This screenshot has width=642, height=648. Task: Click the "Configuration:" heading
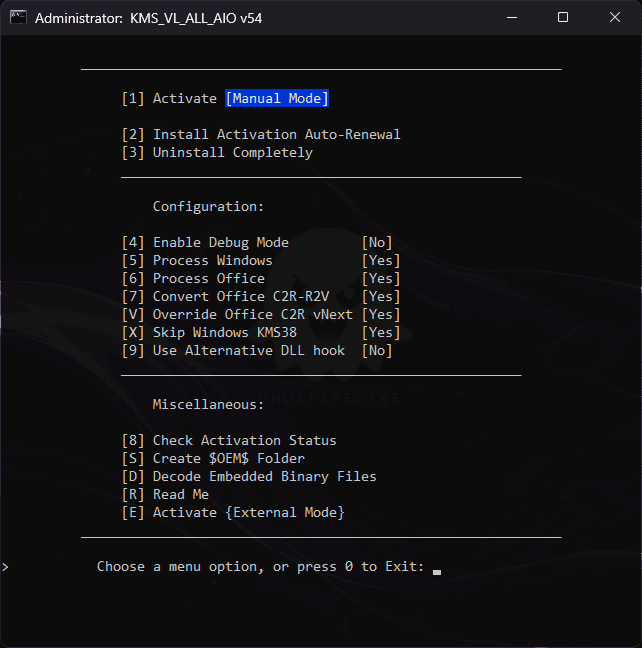click(208, 206)
